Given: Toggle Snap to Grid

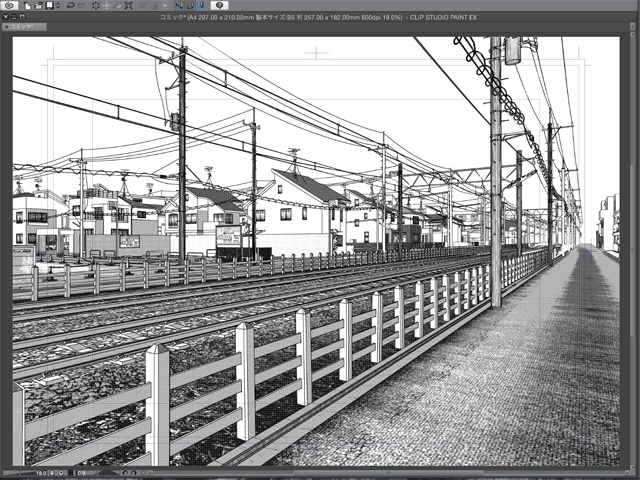Looking at the screenshot, I should [201, 6].
